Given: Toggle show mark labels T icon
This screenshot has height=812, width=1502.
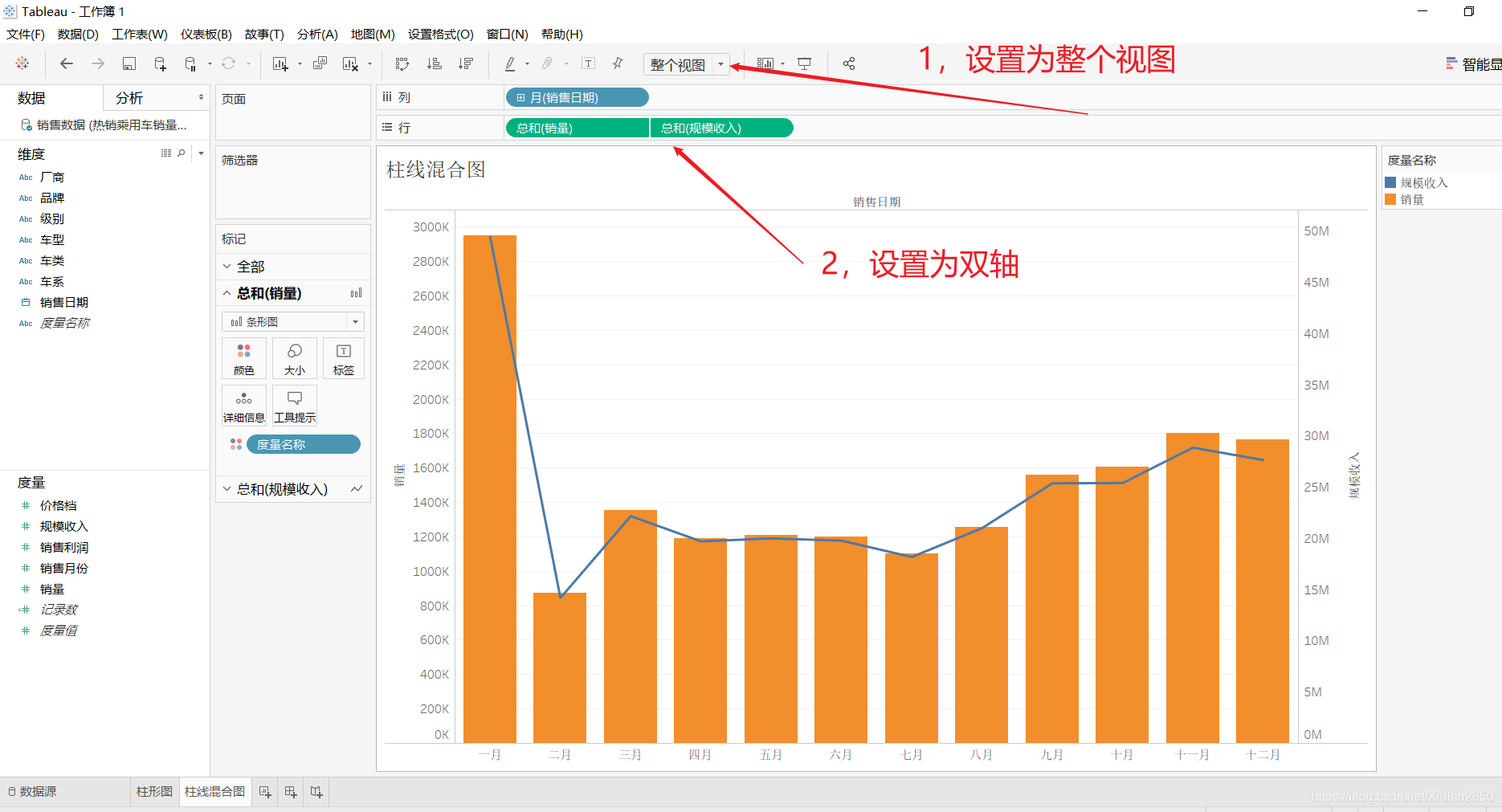Looking at the screenshot, I should click(x=588, y=63).
